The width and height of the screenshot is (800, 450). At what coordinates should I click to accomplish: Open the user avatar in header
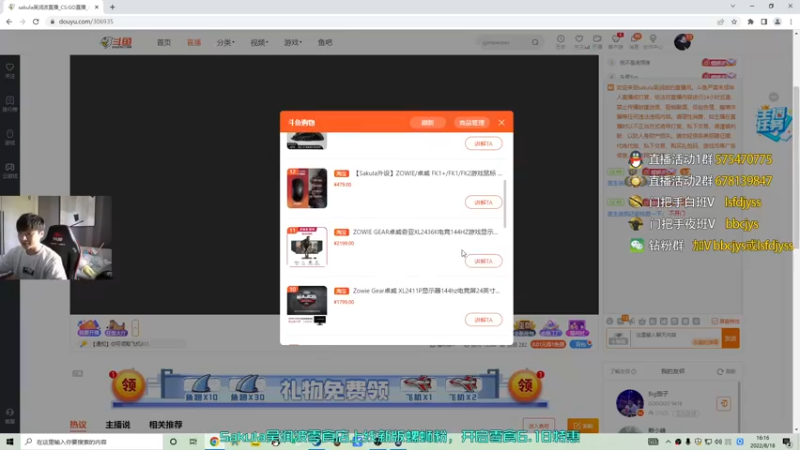pos(682,42)
